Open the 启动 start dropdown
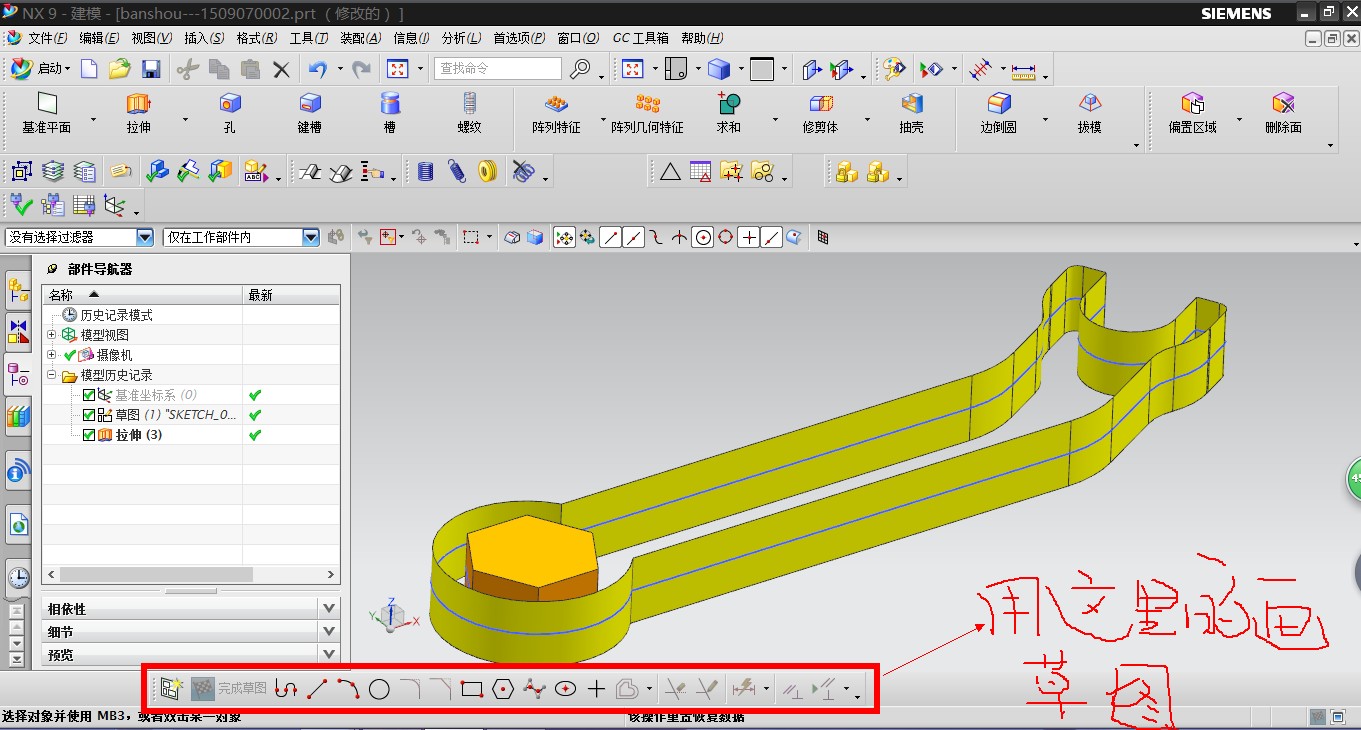 click(x=41, y=69)
